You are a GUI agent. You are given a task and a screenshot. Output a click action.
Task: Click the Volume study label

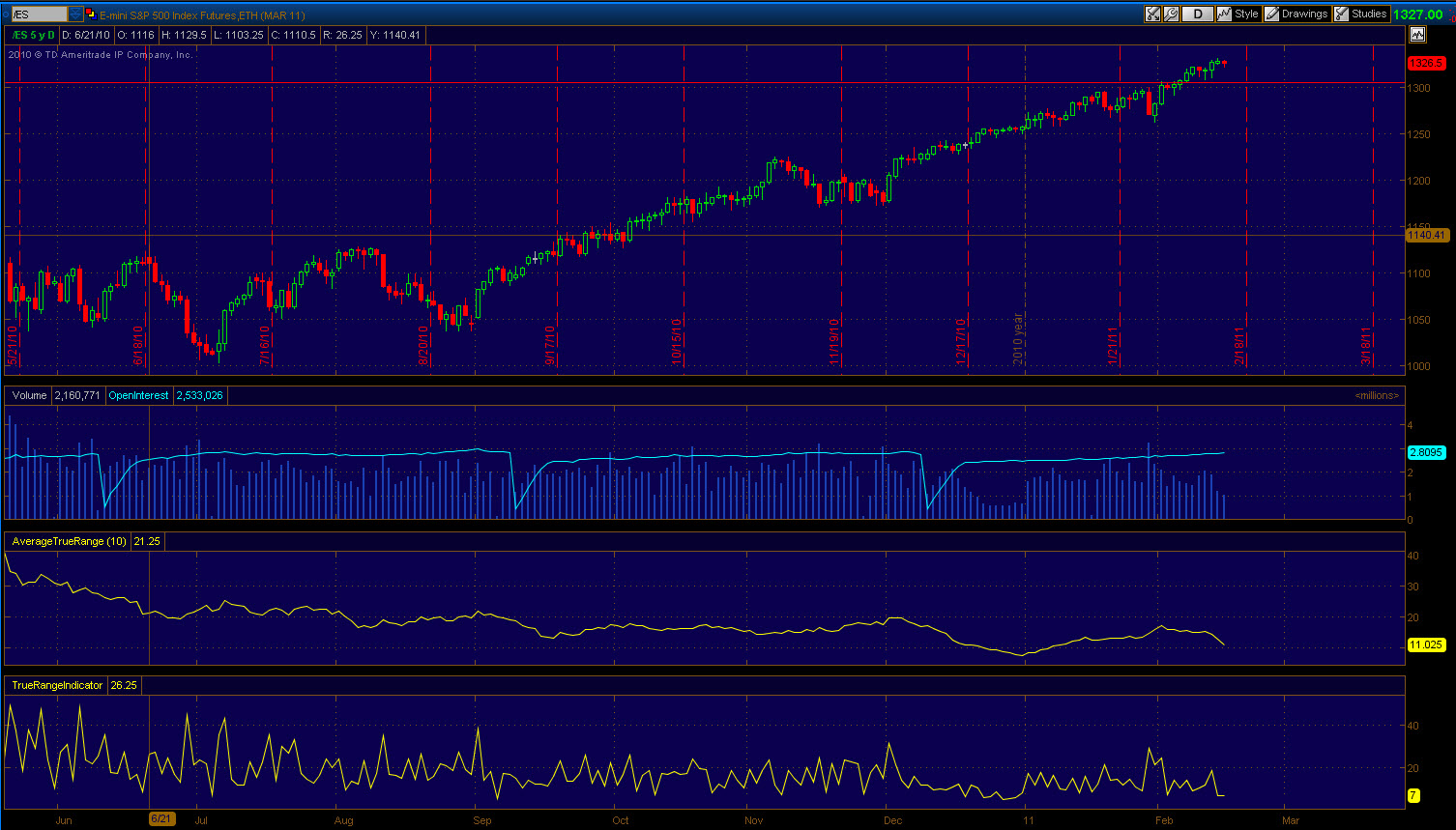29,395
